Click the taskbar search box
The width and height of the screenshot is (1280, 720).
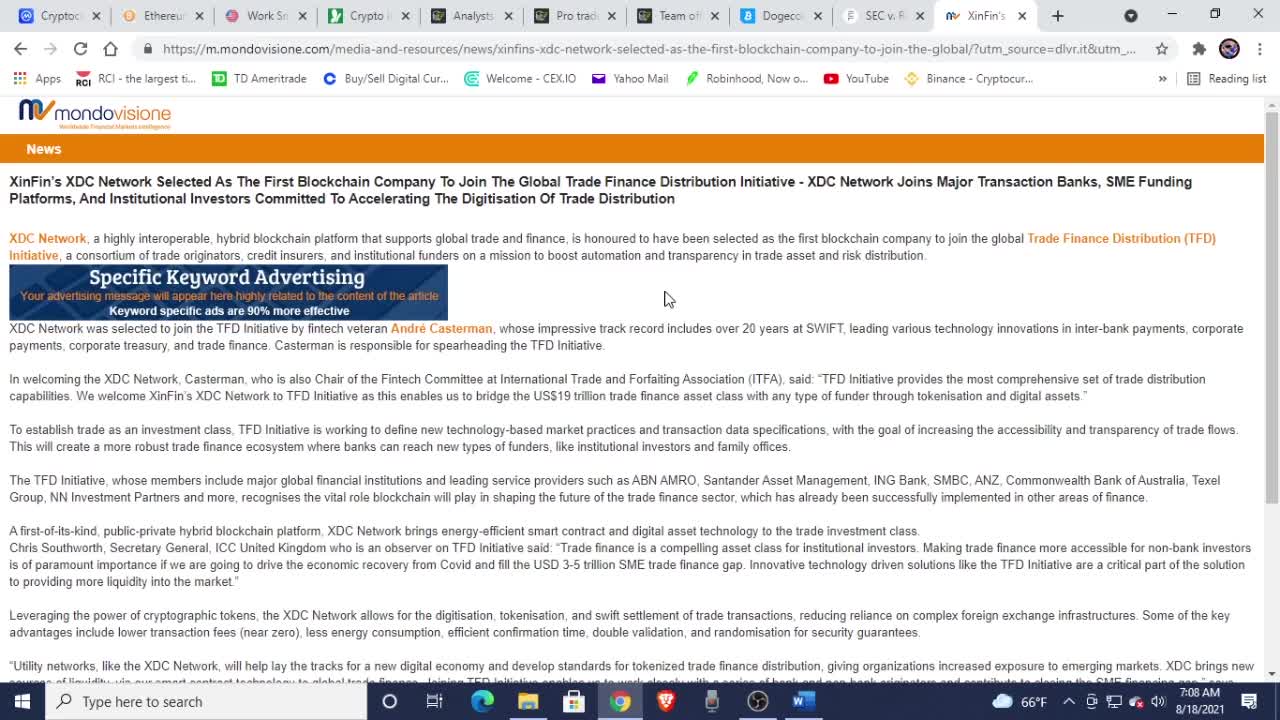click(x=207, y=701)
